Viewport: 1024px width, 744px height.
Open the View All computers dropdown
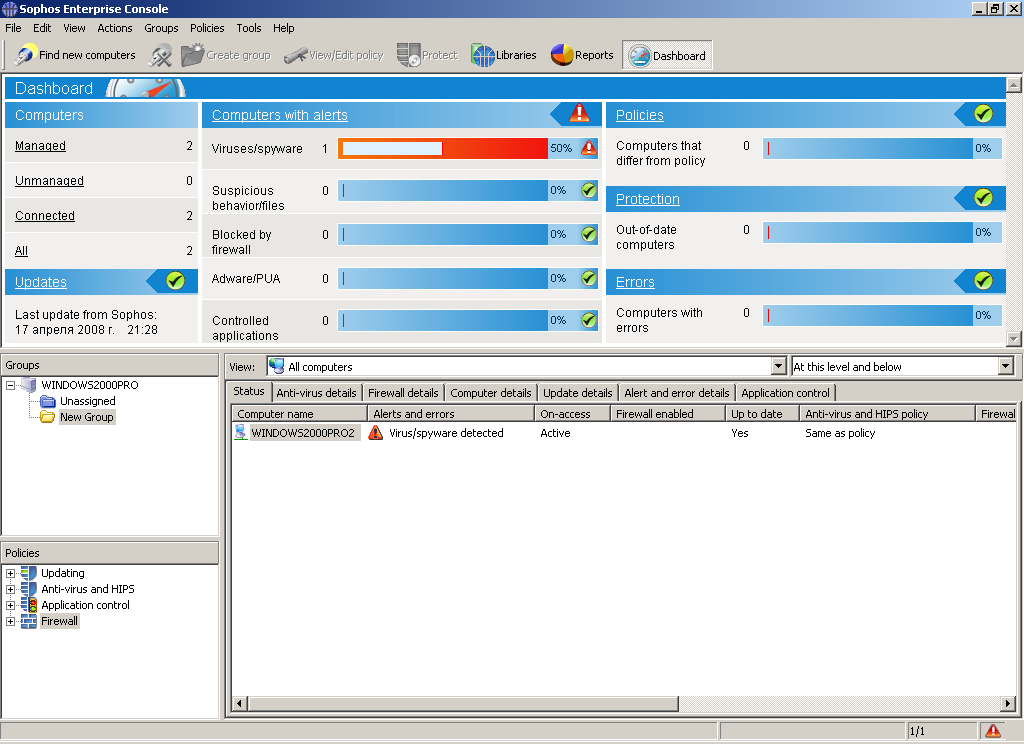tap(778, 366)
